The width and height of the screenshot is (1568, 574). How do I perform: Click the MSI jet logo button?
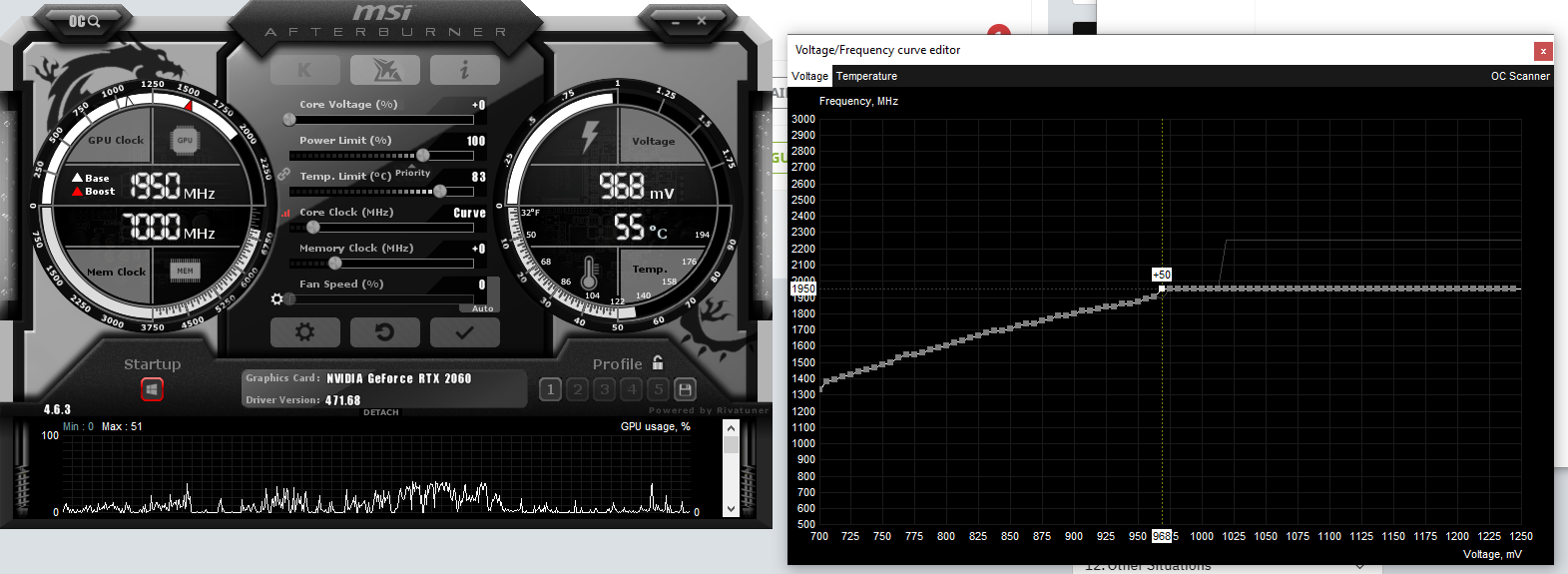pos(385,70)
